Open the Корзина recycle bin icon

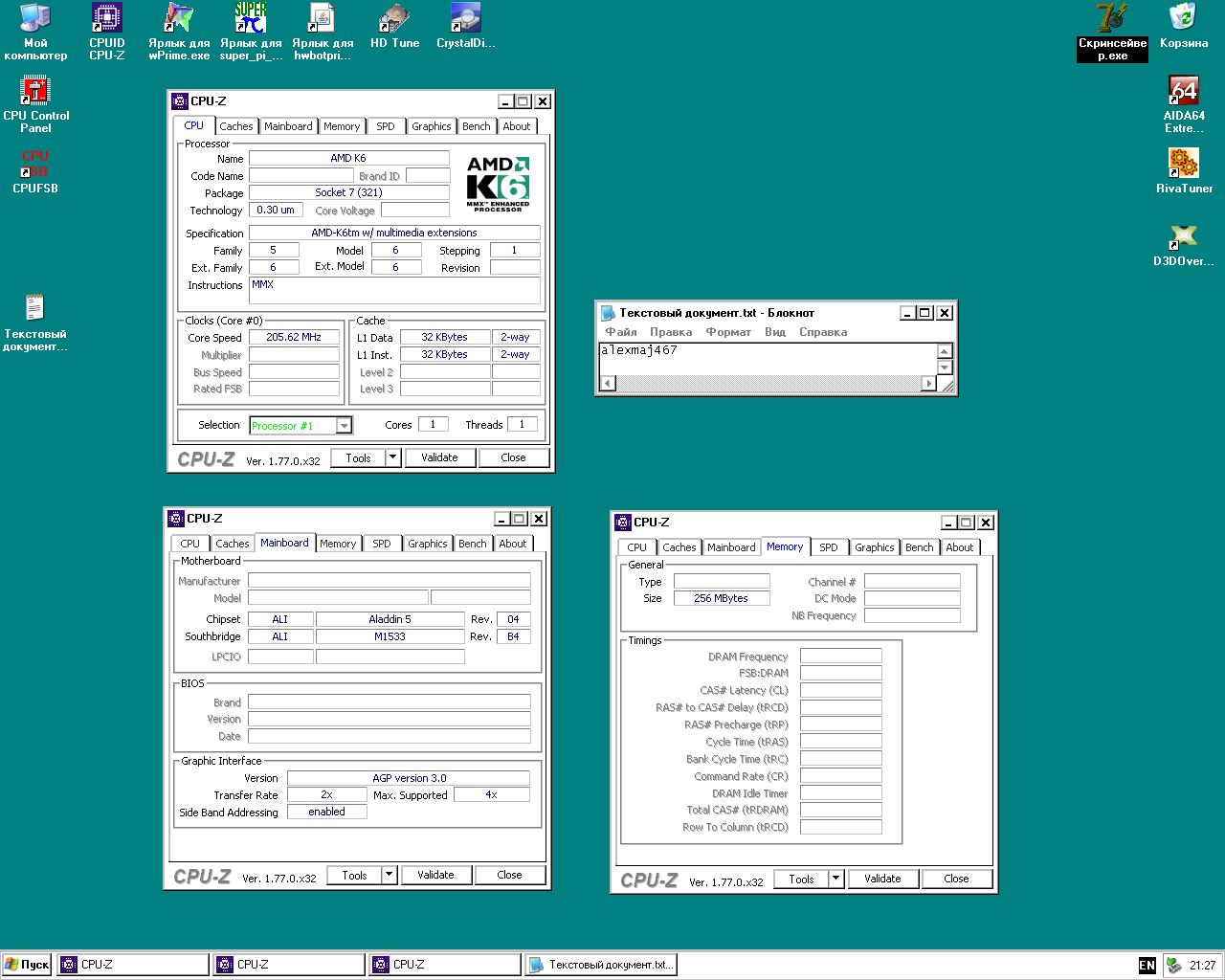[1184, 27]
